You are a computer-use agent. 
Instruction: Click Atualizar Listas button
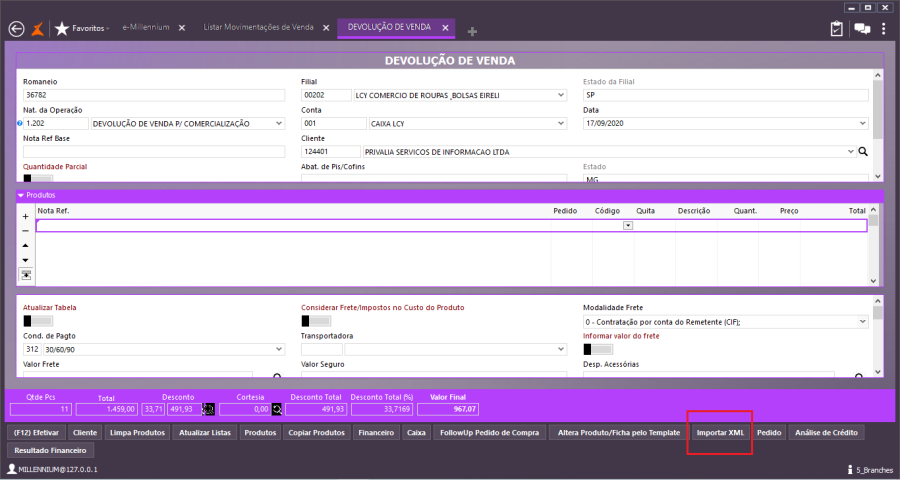tap(205, 432)
